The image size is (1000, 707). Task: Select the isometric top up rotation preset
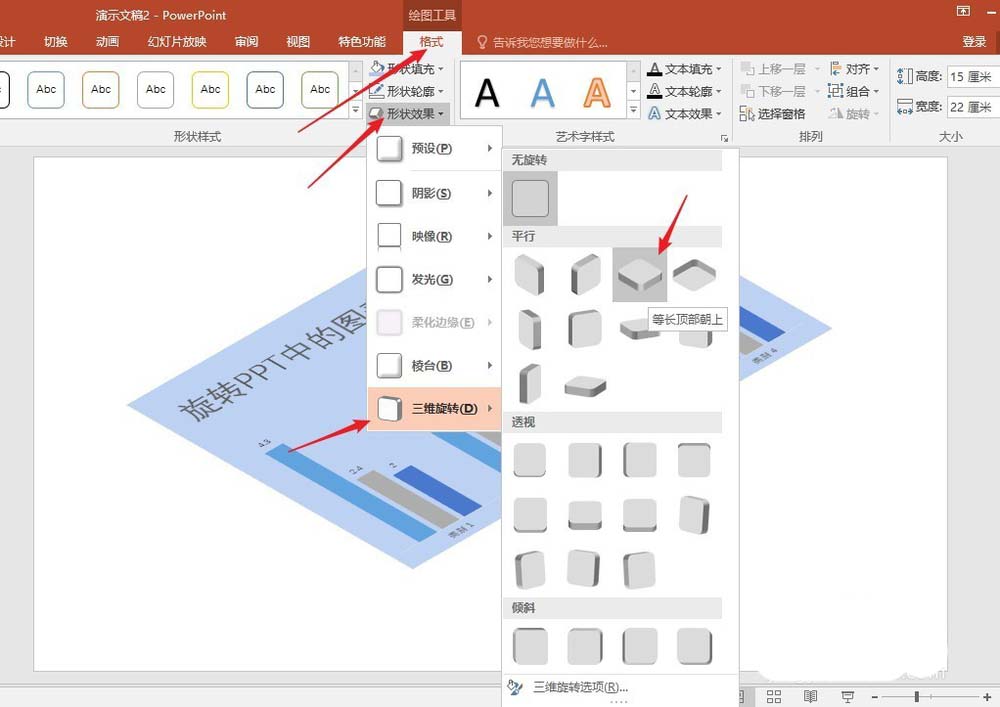click(x=640, y=275)
